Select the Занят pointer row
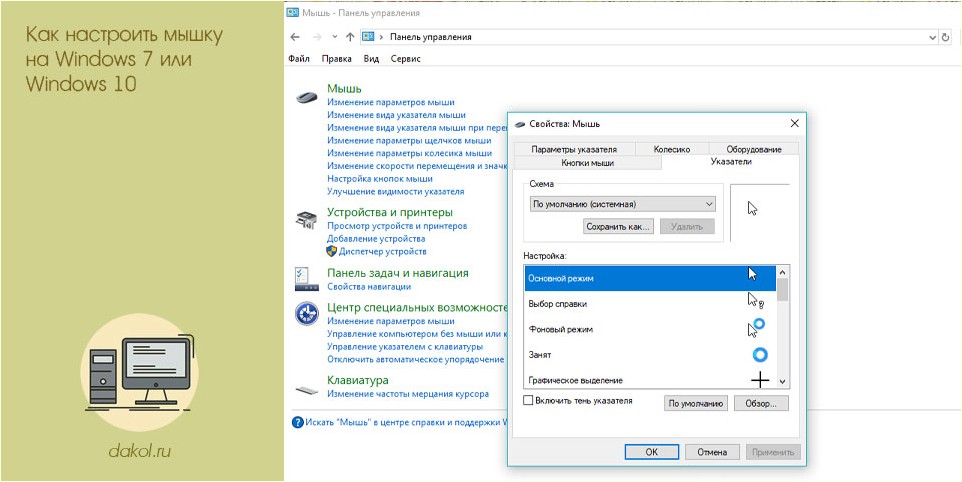 pyautogui.click(x=651, y=355)
